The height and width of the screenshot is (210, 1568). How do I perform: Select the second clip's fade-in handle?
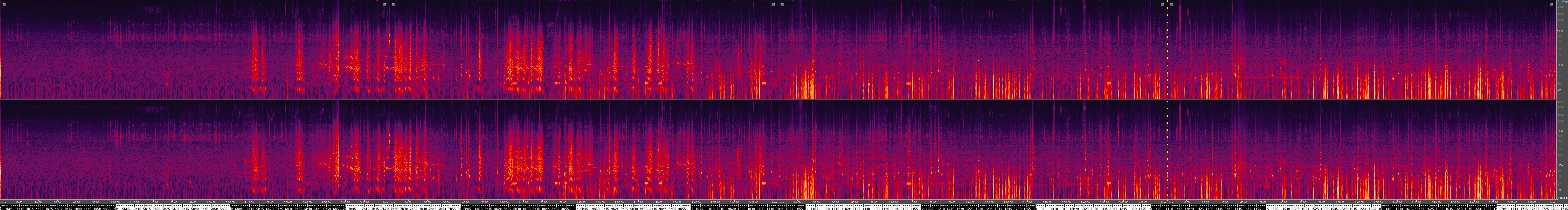tap(394, 4)
